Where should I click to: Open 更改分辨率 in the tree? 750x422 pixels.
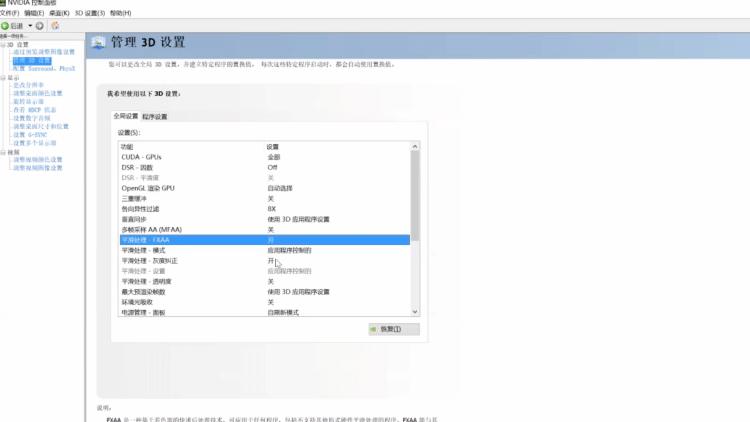[x=28, y=85]
